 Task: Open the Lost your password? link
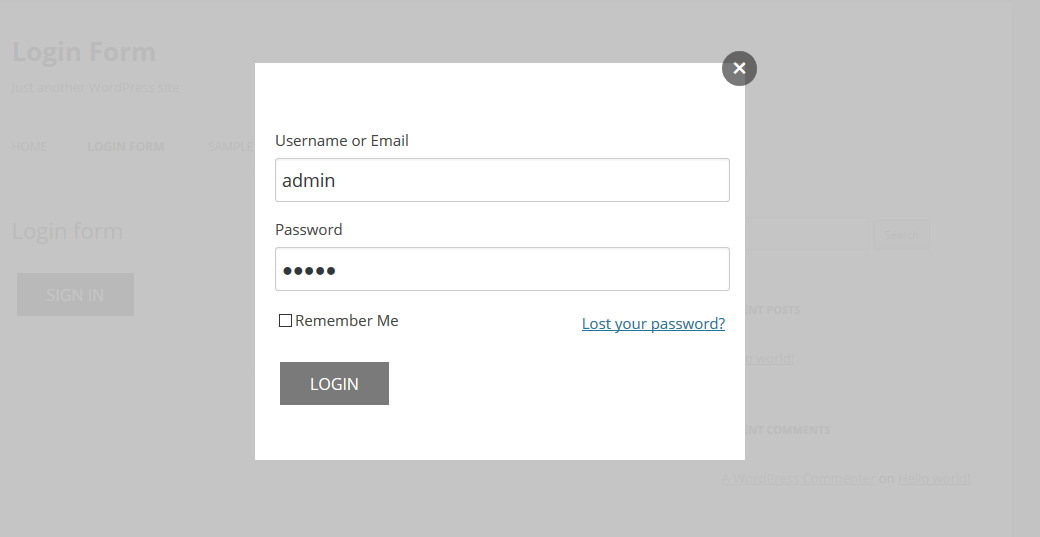coord(653,324)
